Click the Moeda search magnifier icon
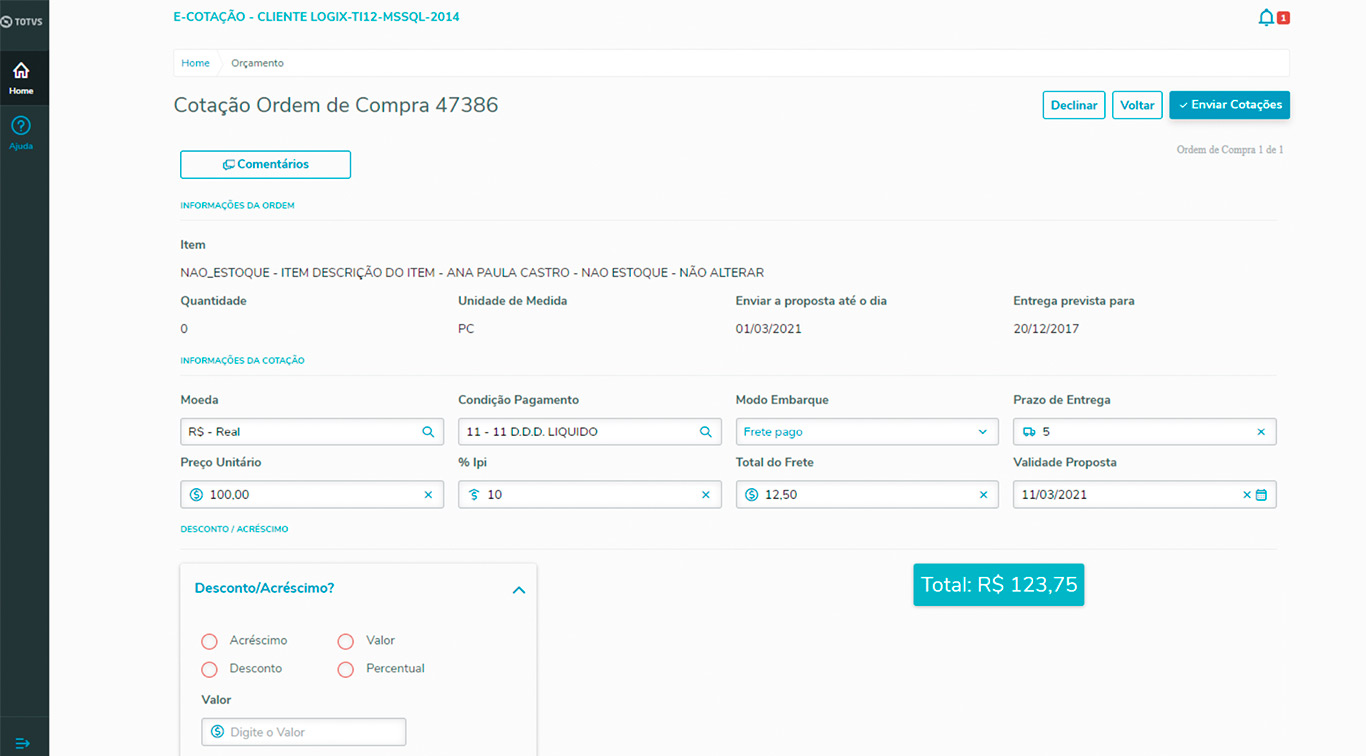 (x=428, y=432)
